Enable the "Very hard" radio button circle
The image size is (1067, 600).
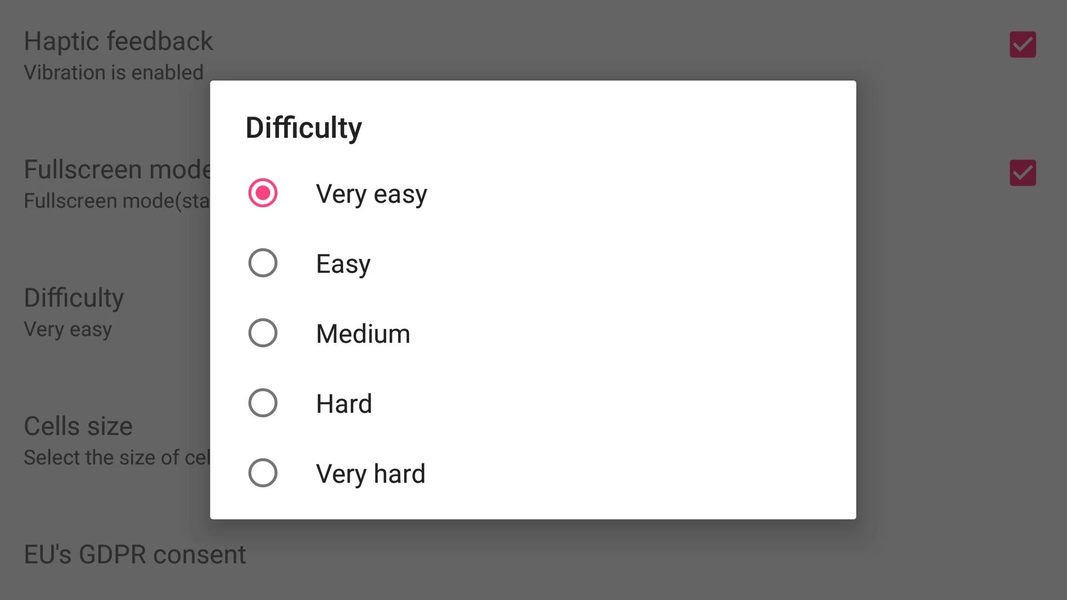[263, 473]
